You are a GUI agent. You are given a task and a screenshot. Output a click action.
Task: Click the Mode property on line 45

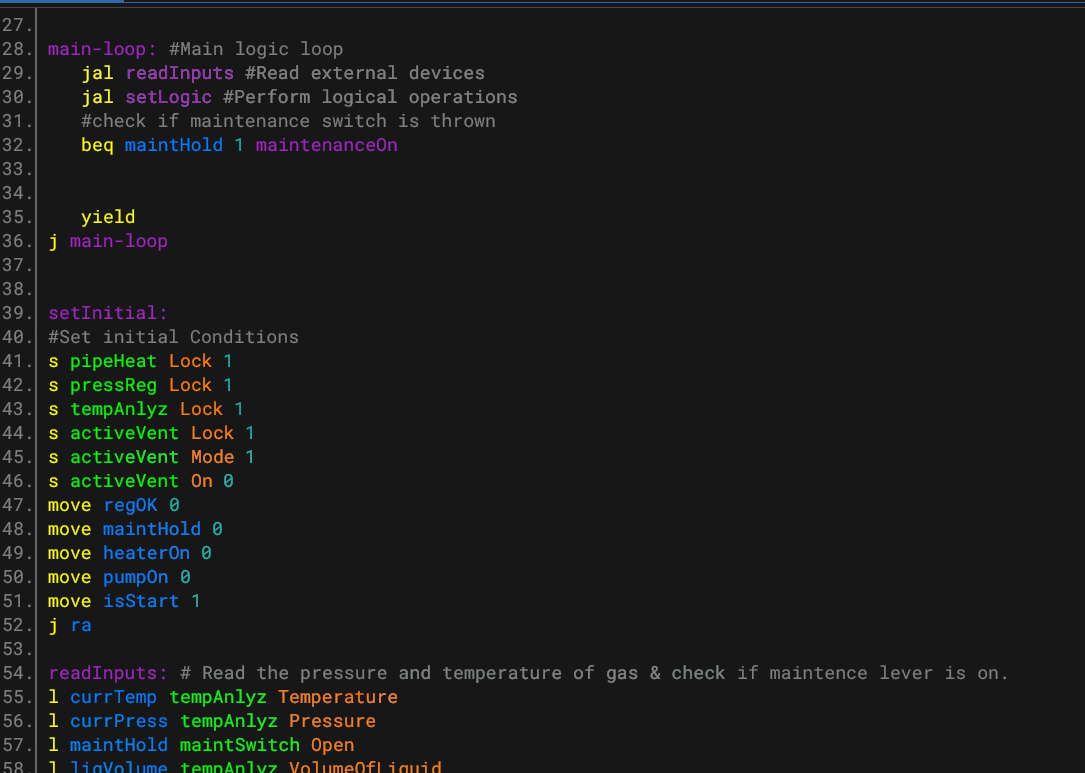tap(212, 457)
